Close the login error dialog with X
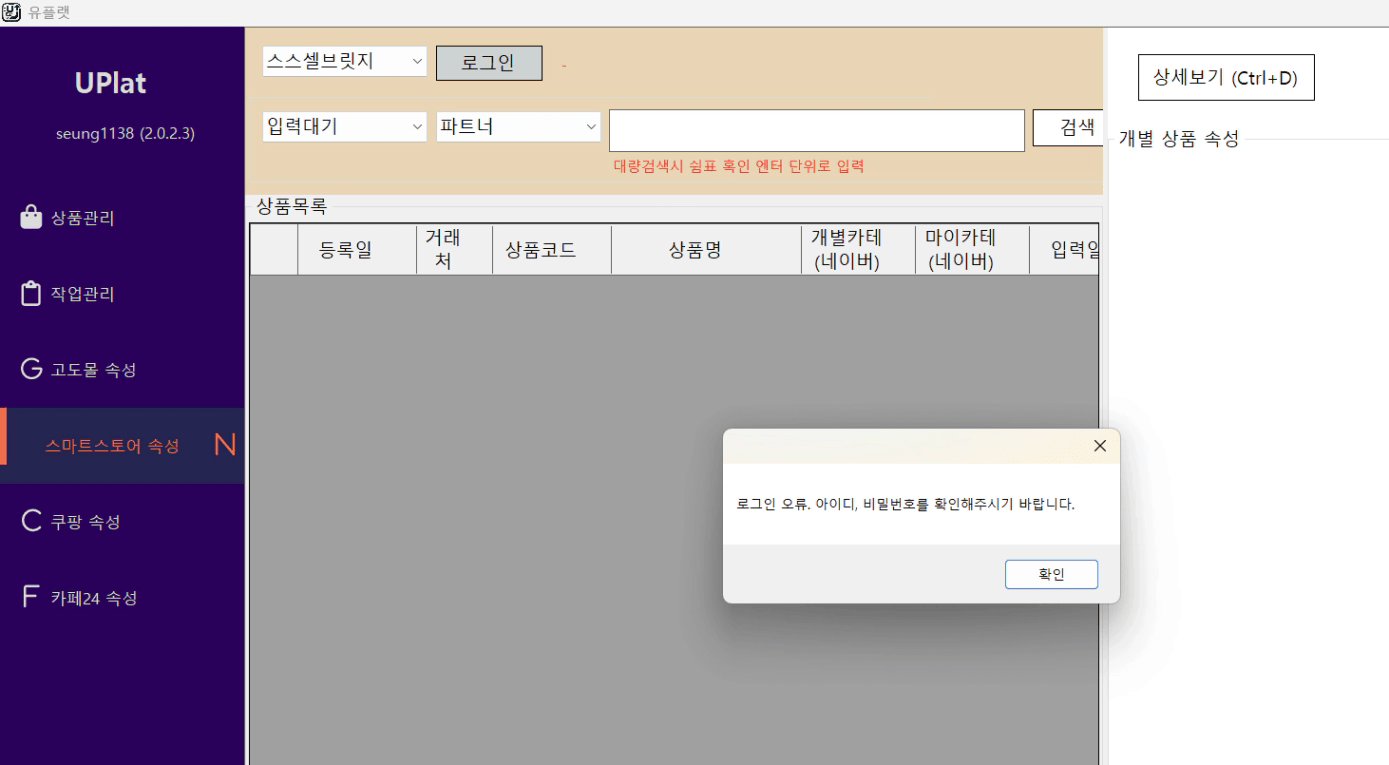The width and height of the screenshot is (1389, 765). pyautogui.click(x=1100, y=446)
